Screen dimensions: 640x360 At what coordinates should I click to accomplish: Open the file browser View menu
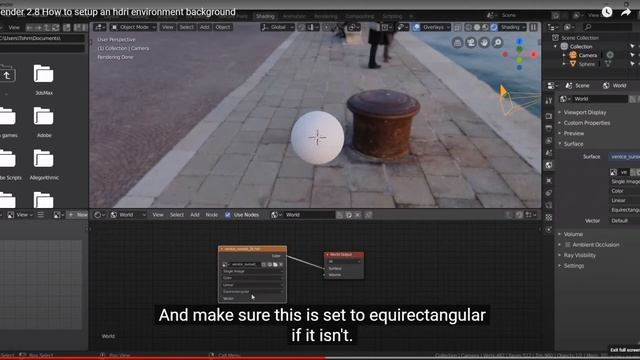(x=14, y=27)
